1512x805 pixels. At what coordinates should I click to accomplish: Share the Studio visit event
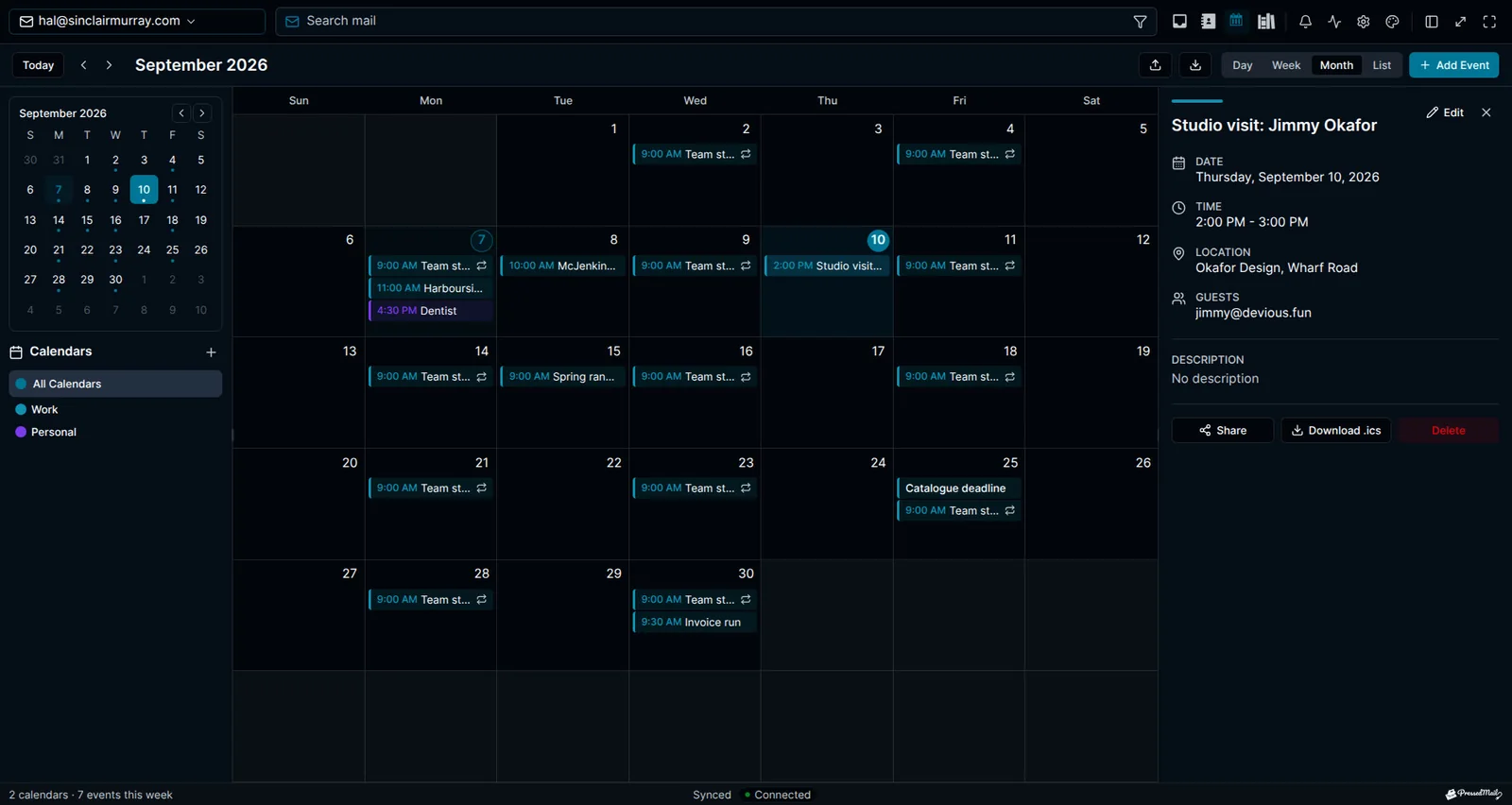(x=1223, y=431)
